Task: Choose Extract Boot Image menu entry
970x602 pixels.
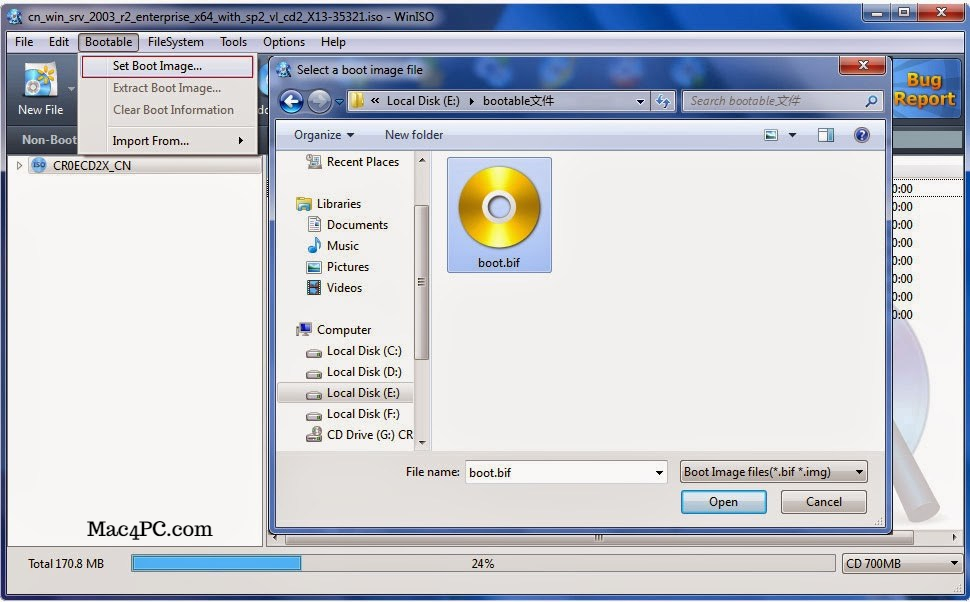Action: 167,88
